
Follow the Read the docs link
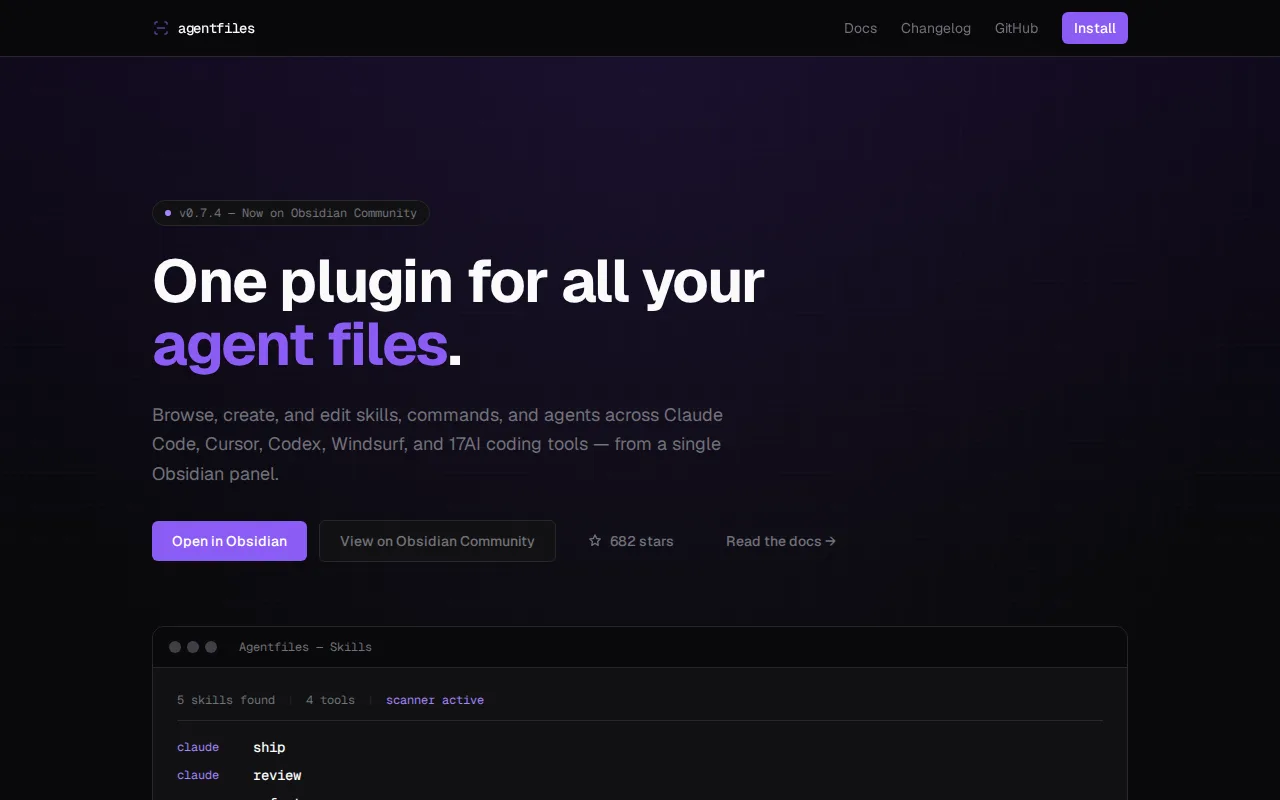click(781, 541)
